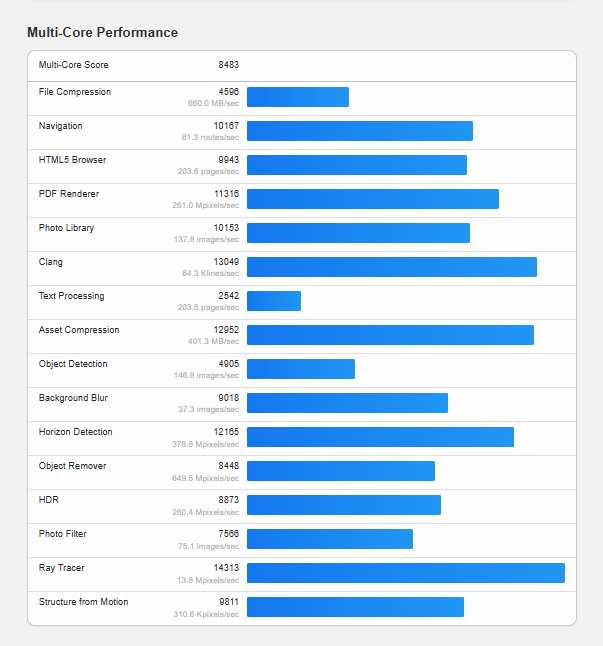Click the Object Remover label
603x646 pixels.
tap(72, 466)
